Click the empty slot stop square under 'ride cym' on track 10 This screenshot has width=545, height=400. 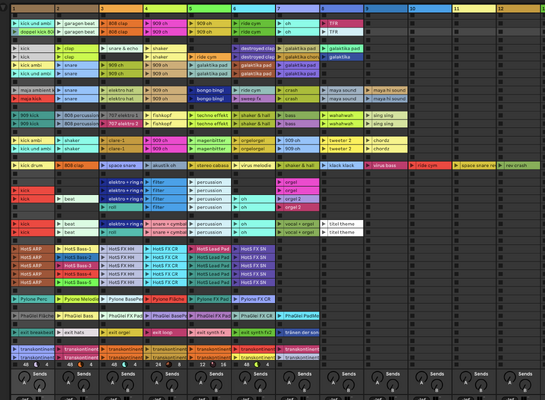tap(412, 174)
